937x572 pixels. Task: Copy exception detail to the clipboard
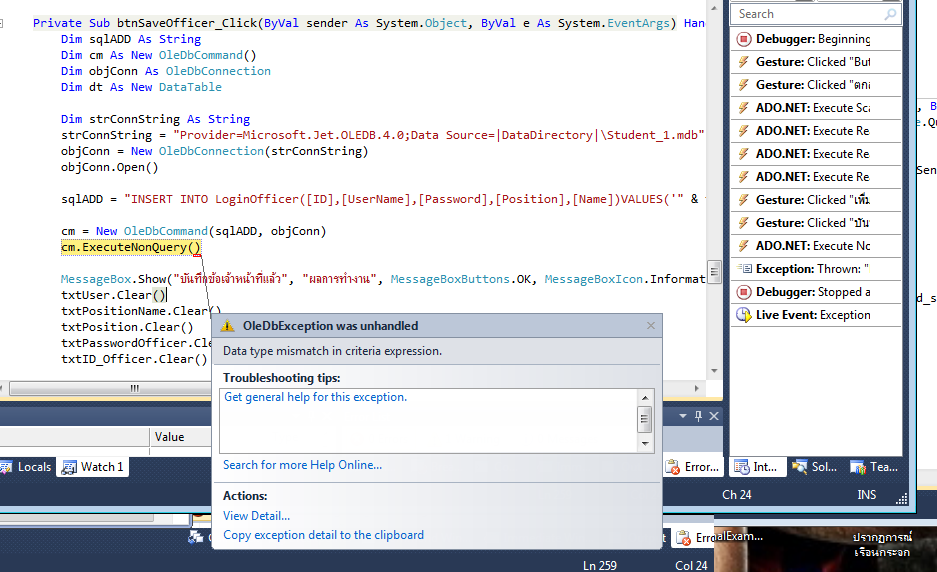point(323,535)
